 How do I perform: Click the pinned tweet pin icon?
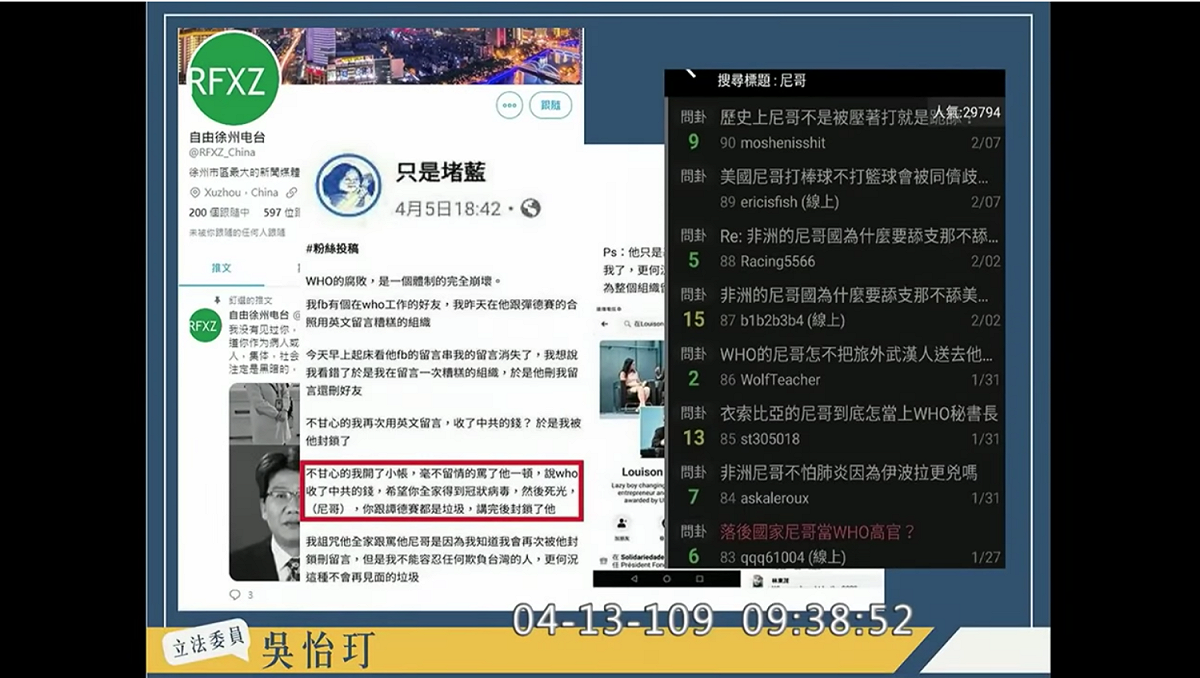point(217,300)
